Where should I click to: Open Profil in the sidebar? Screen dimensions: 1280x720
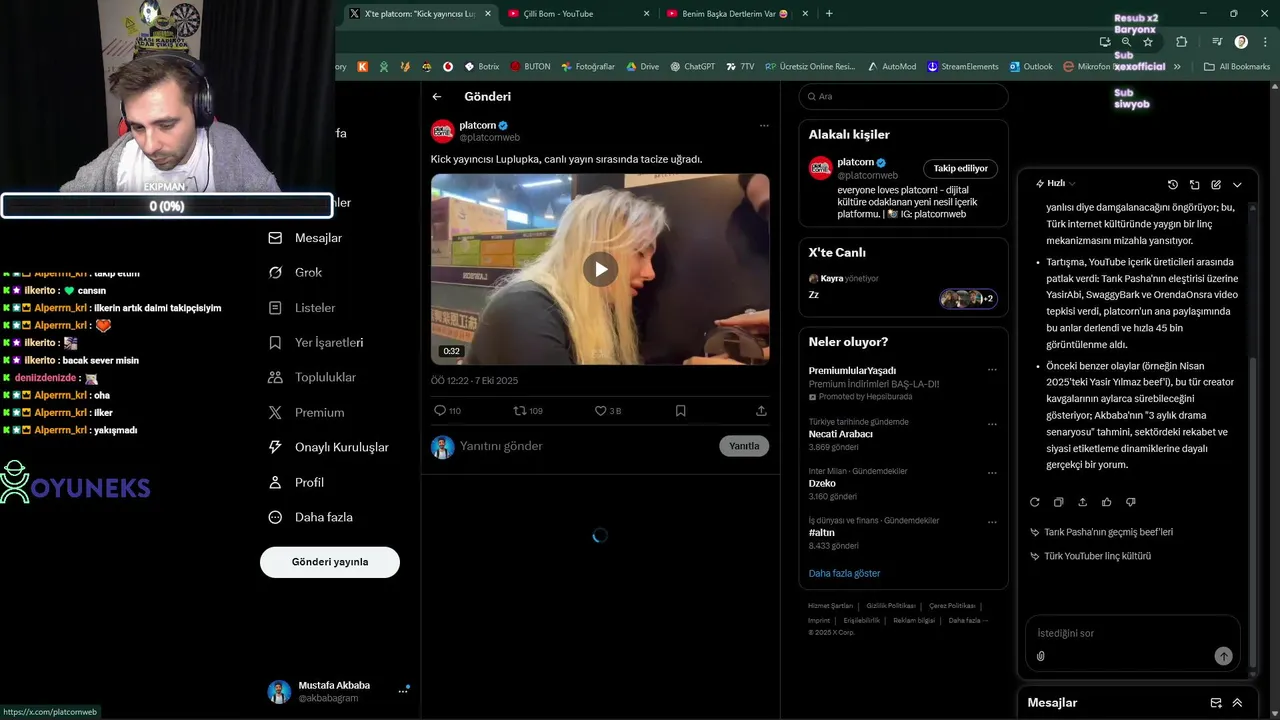click(296, 482)
